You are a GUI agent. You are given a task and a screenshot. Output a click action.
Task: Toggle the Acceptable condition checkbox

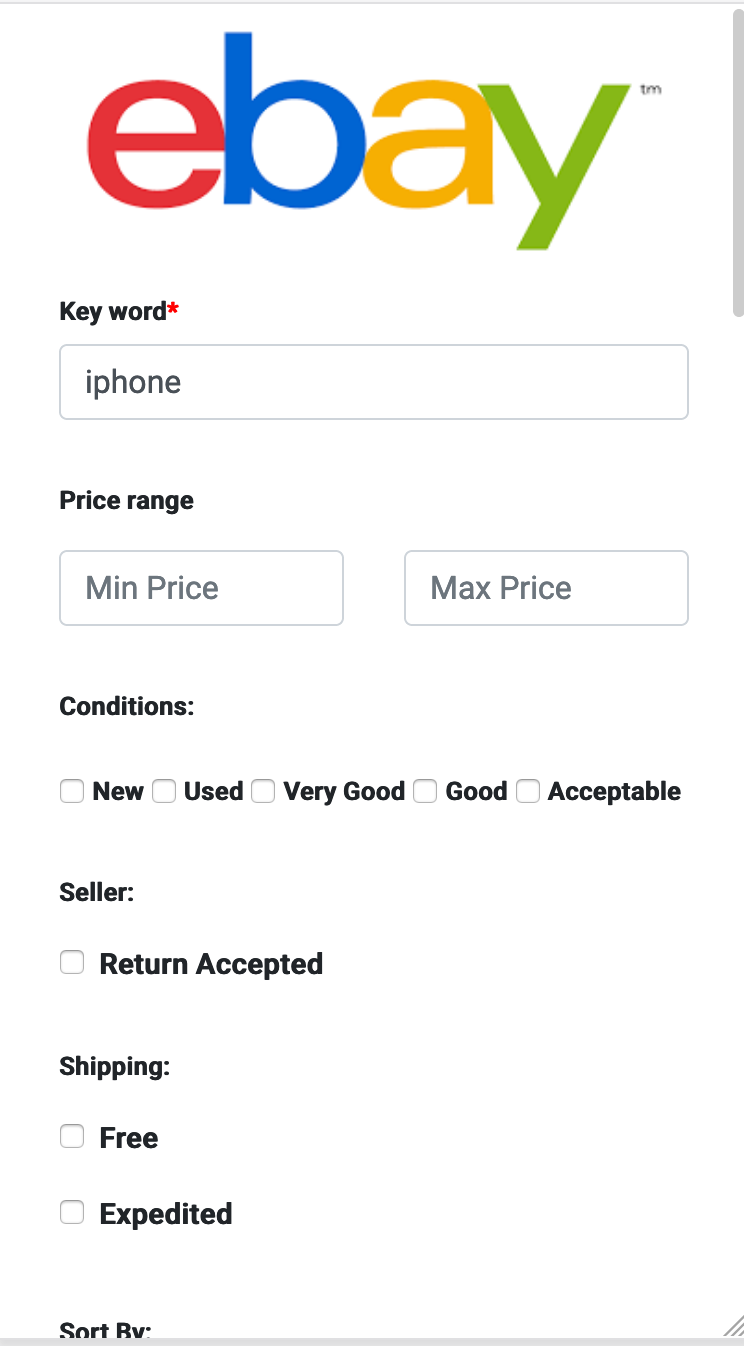tap(528, 792)
